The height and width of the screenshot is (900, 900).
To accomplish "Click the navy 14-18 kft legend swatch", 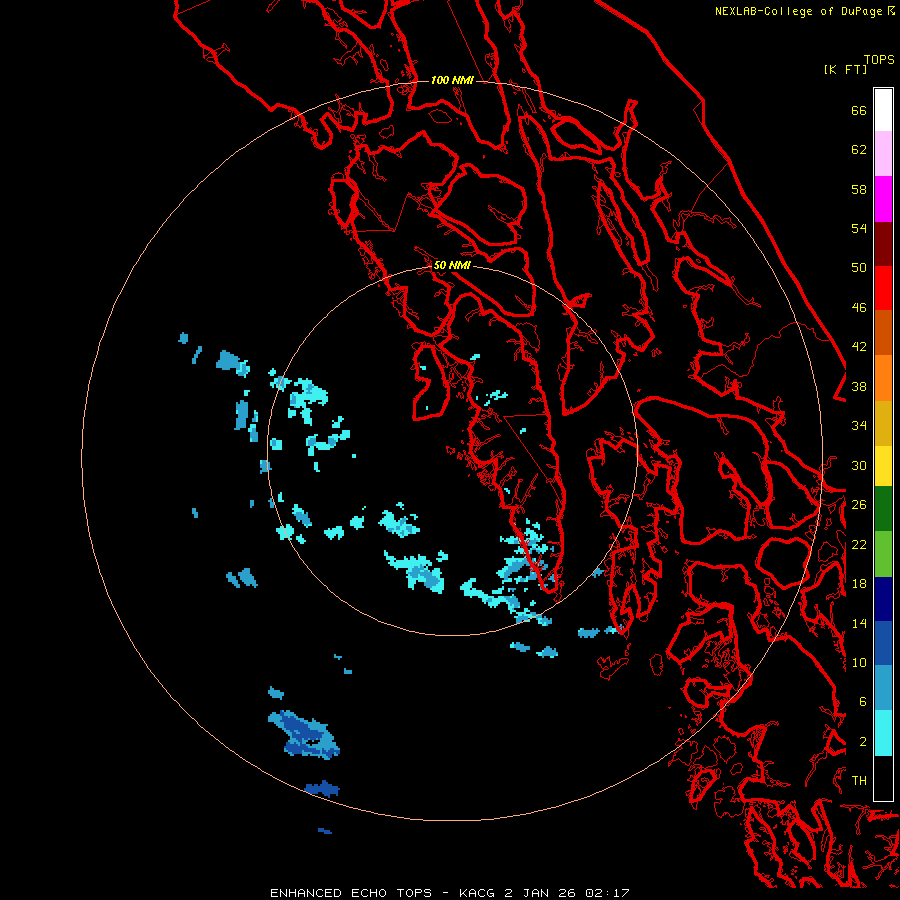I will point(883,599).
